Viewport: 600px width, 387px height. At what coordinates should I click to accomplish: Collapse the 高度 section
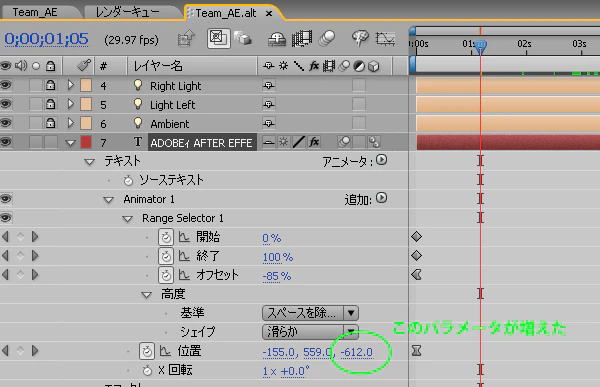(x=147, y=295)
